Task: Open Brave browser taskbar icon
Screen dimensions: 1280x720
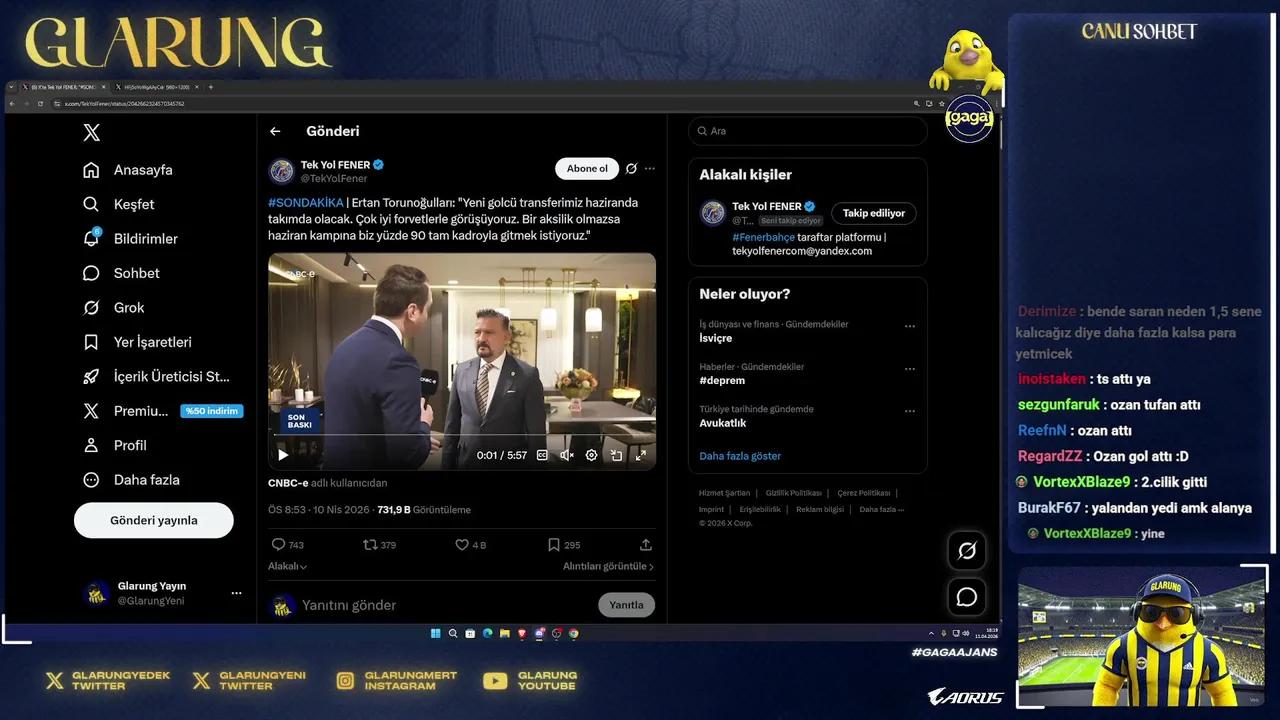Action: tap(522, 633)
